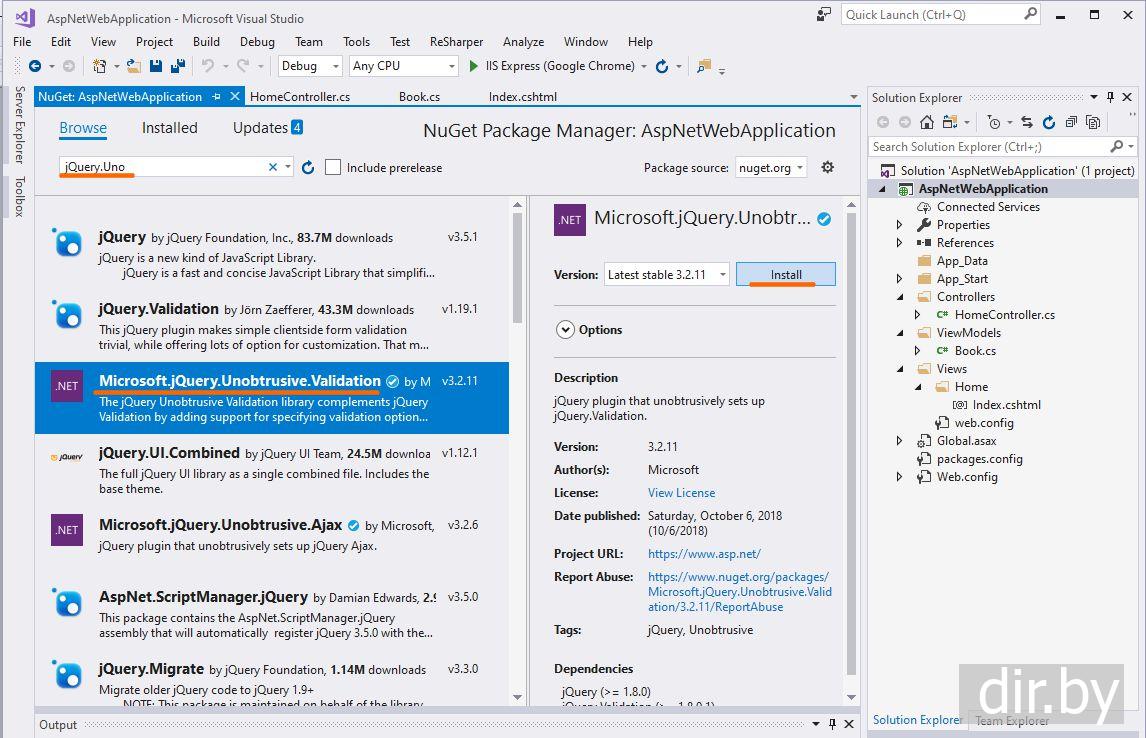Start debugging with the green play icon
1146x738 pixels.
(474, 66)
